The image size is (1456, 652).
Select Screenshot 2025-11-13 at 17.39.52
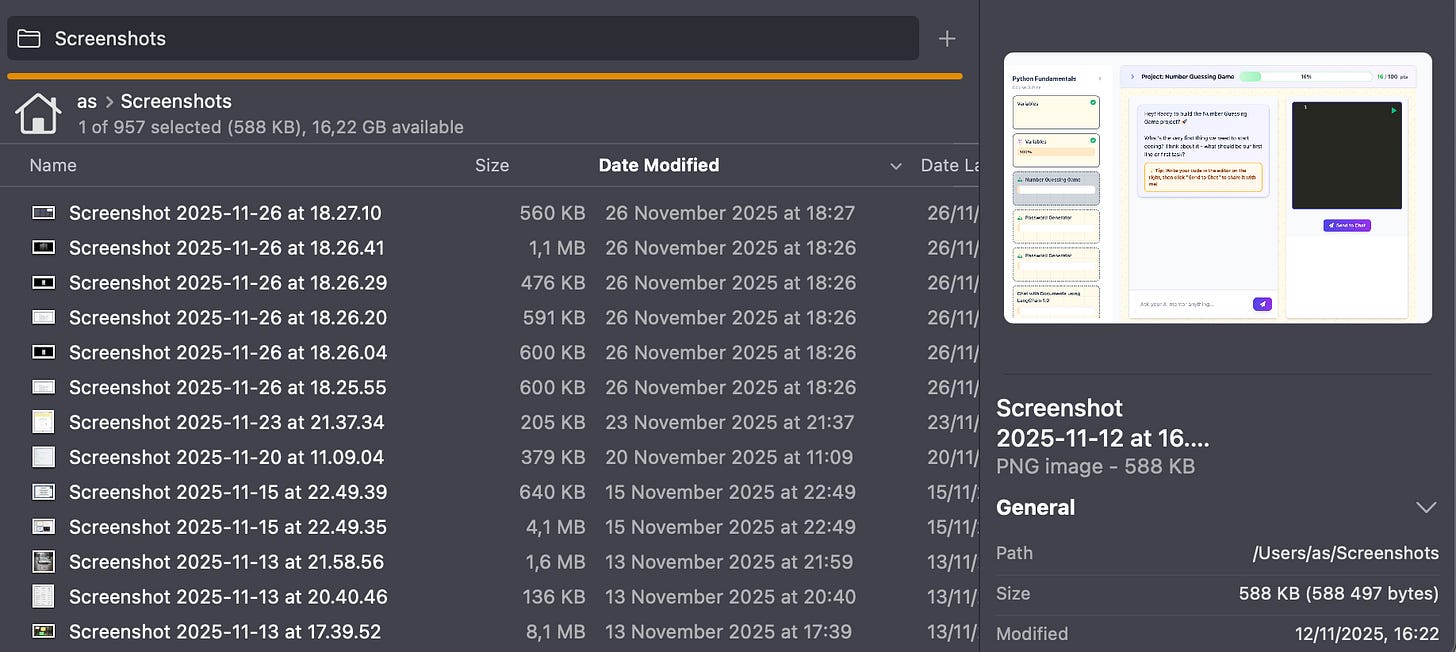point(225,632)
